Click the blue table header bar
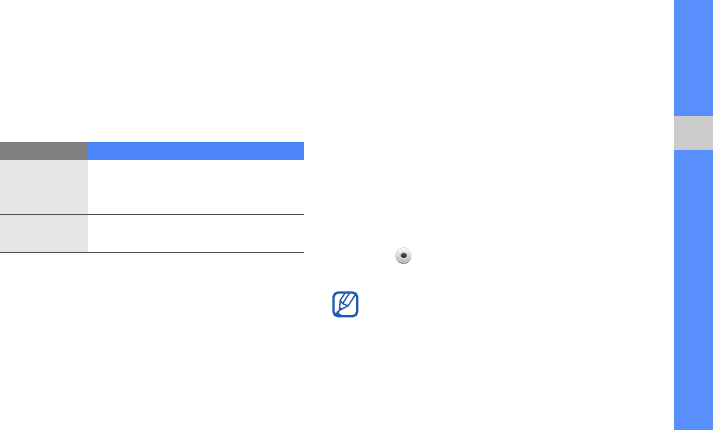713x430 pixels. coord(196,151)
